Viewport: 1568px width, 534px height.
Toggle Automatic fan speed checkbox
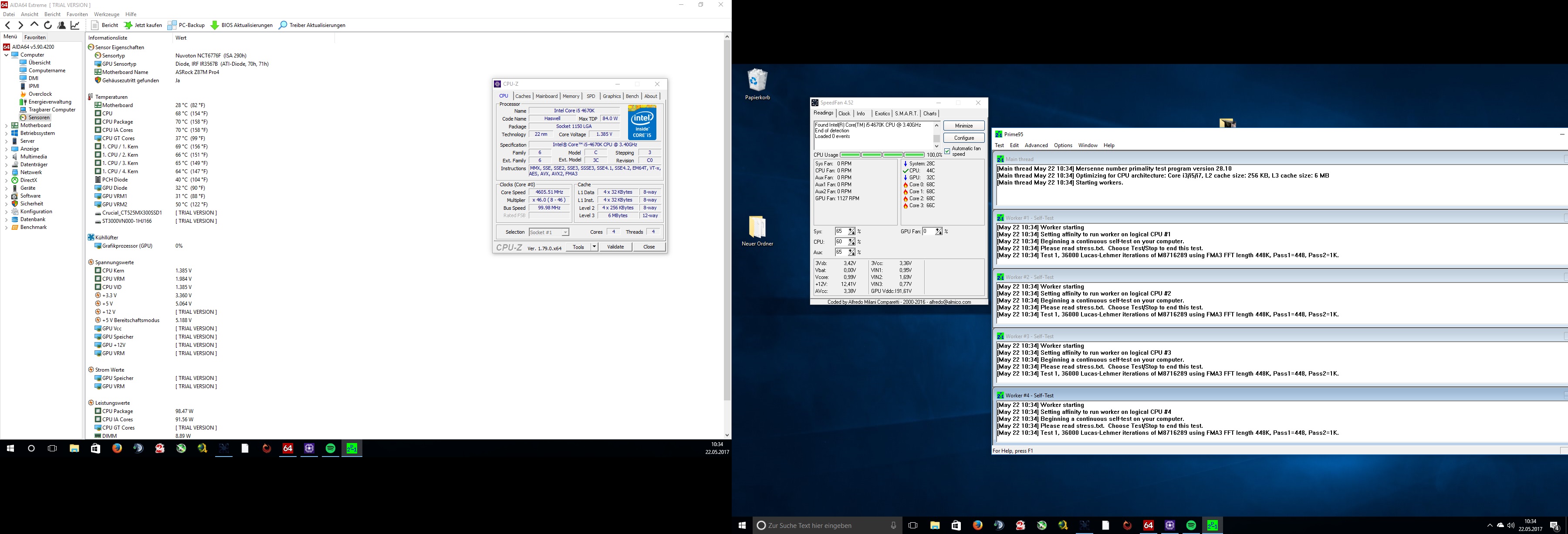pyautogui.click(x=947, y=151)
